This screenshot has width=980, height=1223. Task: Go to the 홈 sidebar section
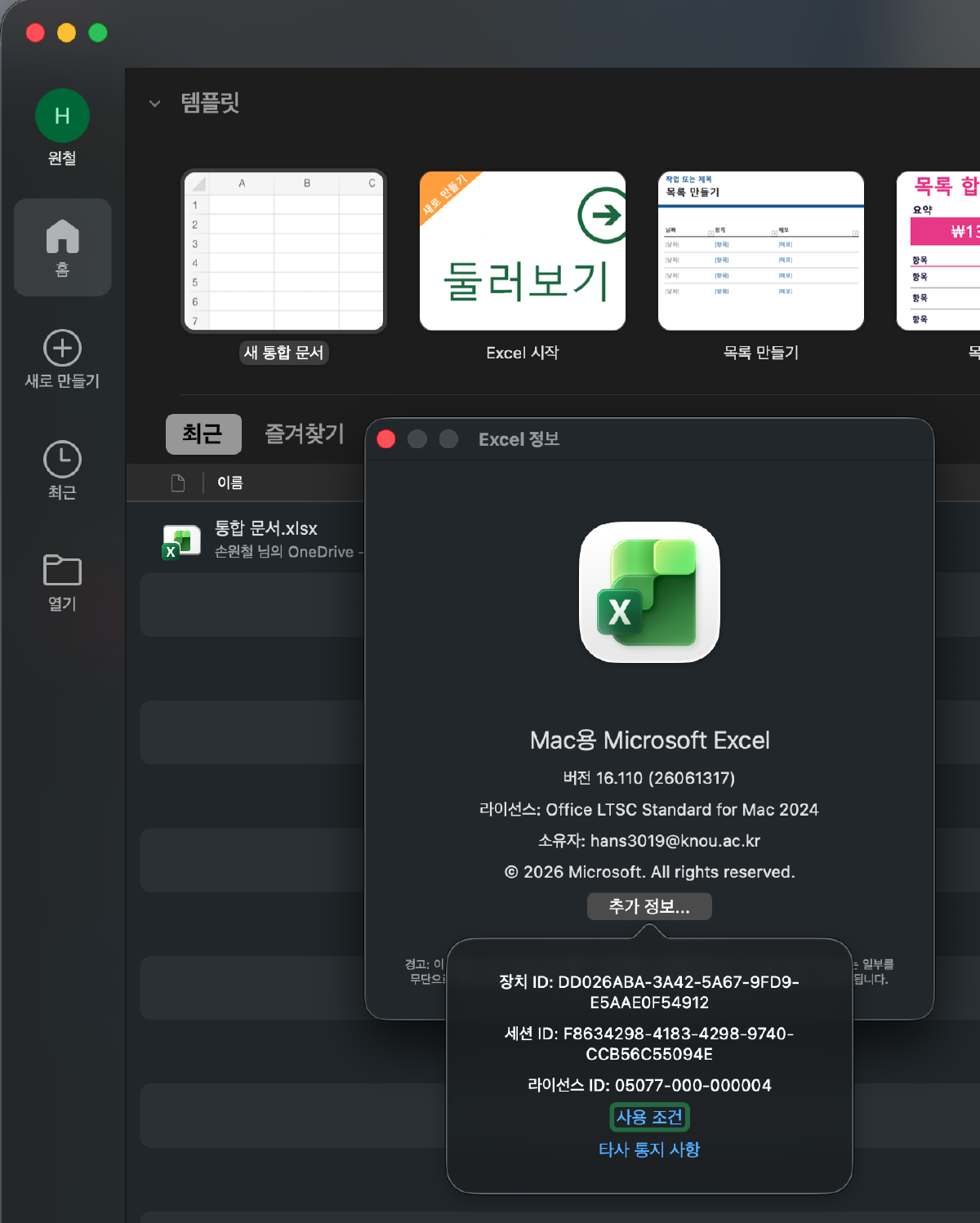tap(63, 247)
